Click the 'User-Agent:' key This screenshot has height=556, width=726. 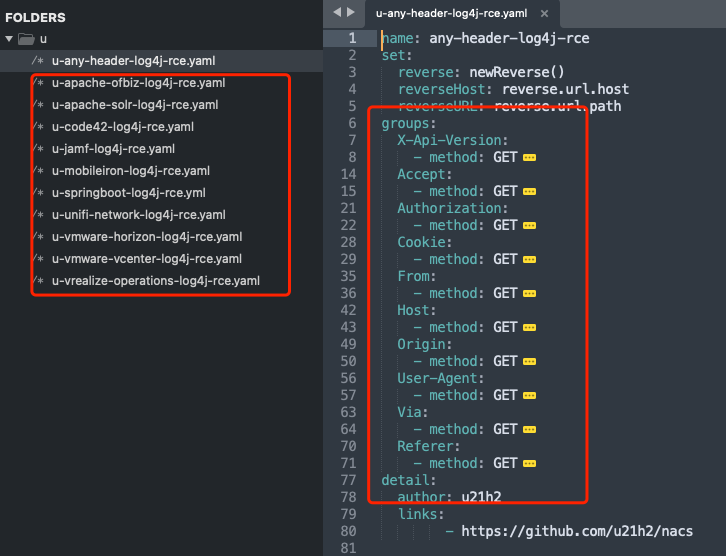[x=441, y=378]
